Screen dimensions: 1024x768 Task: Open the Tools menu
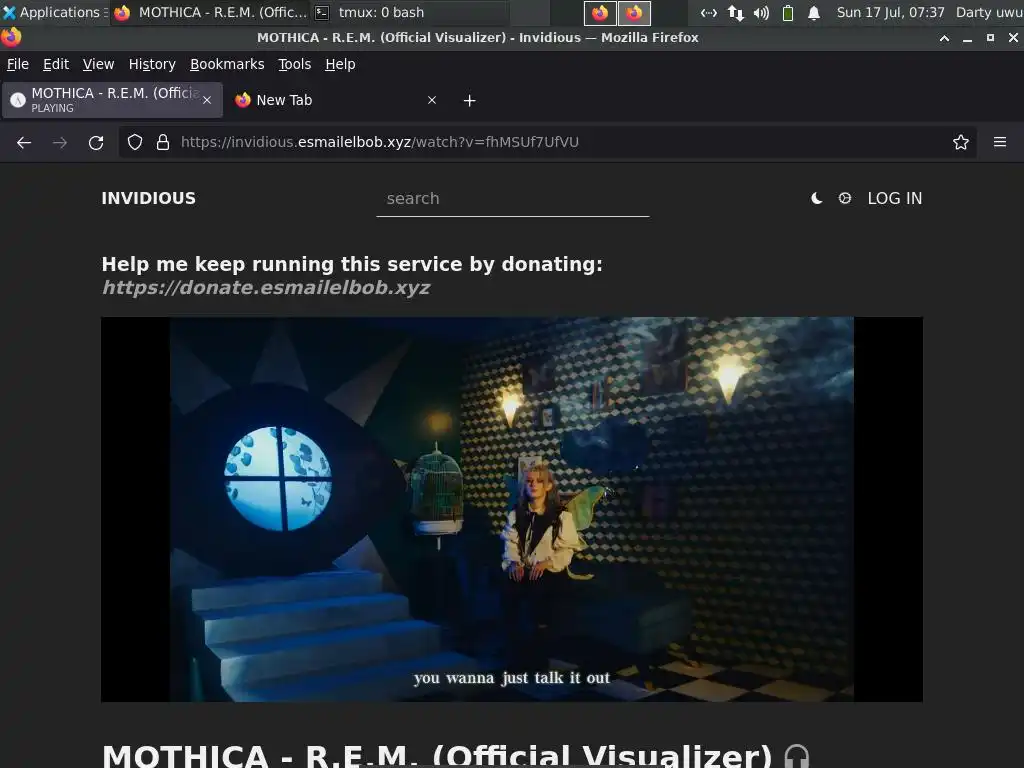[x=295, y=64]
